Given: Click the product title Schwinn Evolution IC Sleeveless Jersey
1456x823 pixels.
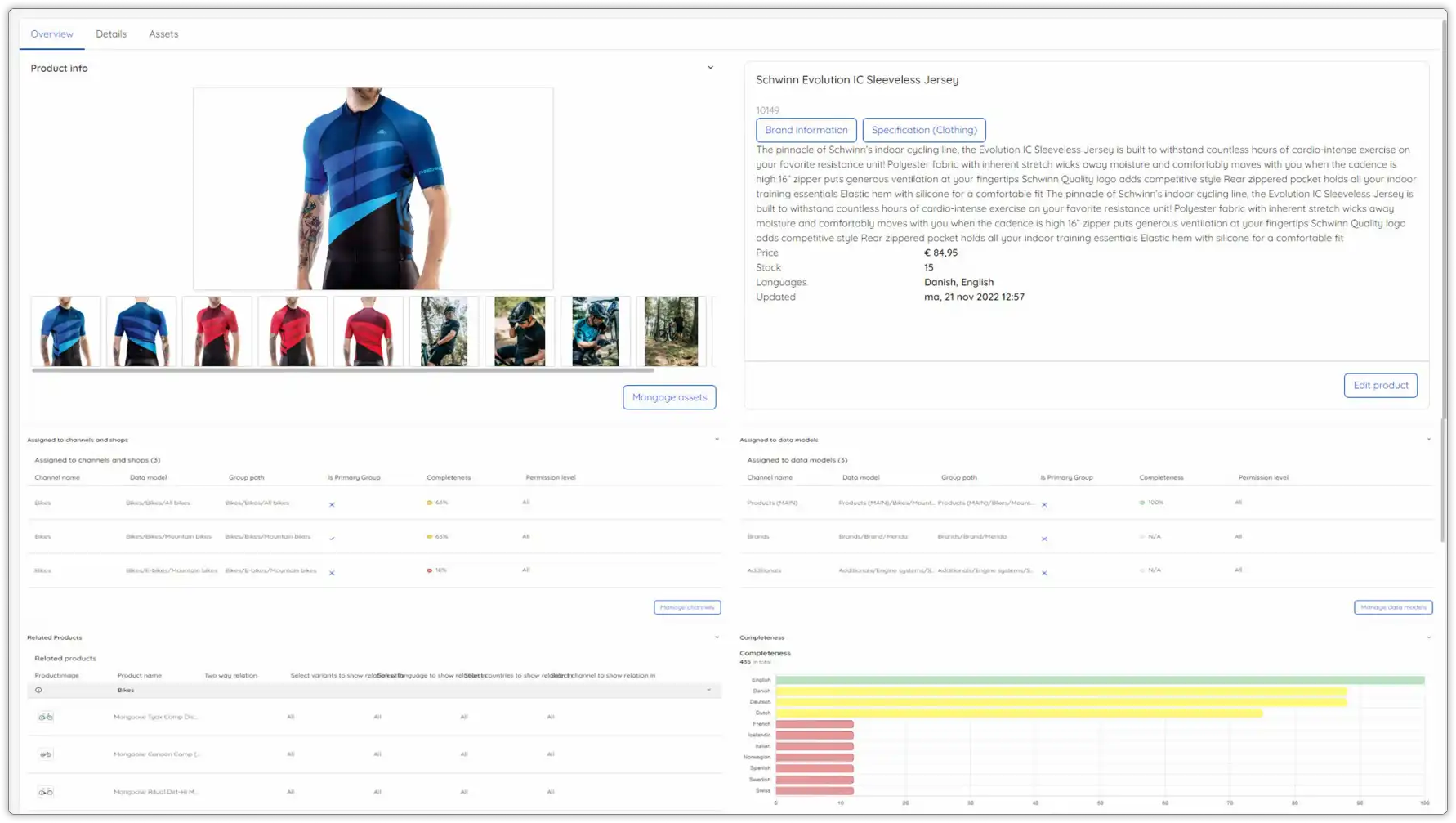Looking at the screenshot, I should [x=857, y=79].
